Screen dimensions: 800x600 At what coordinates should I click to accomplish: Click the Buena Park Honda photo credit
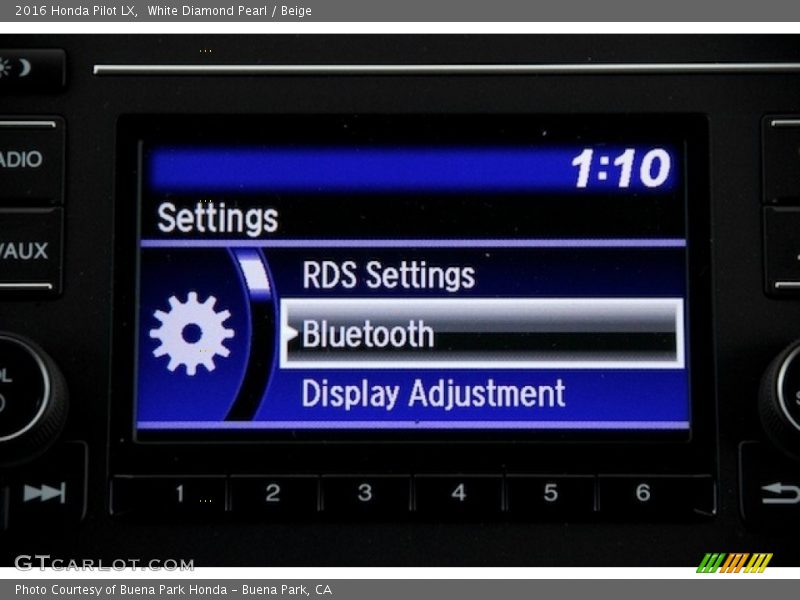pyautogui.click(x=173, y=590)
